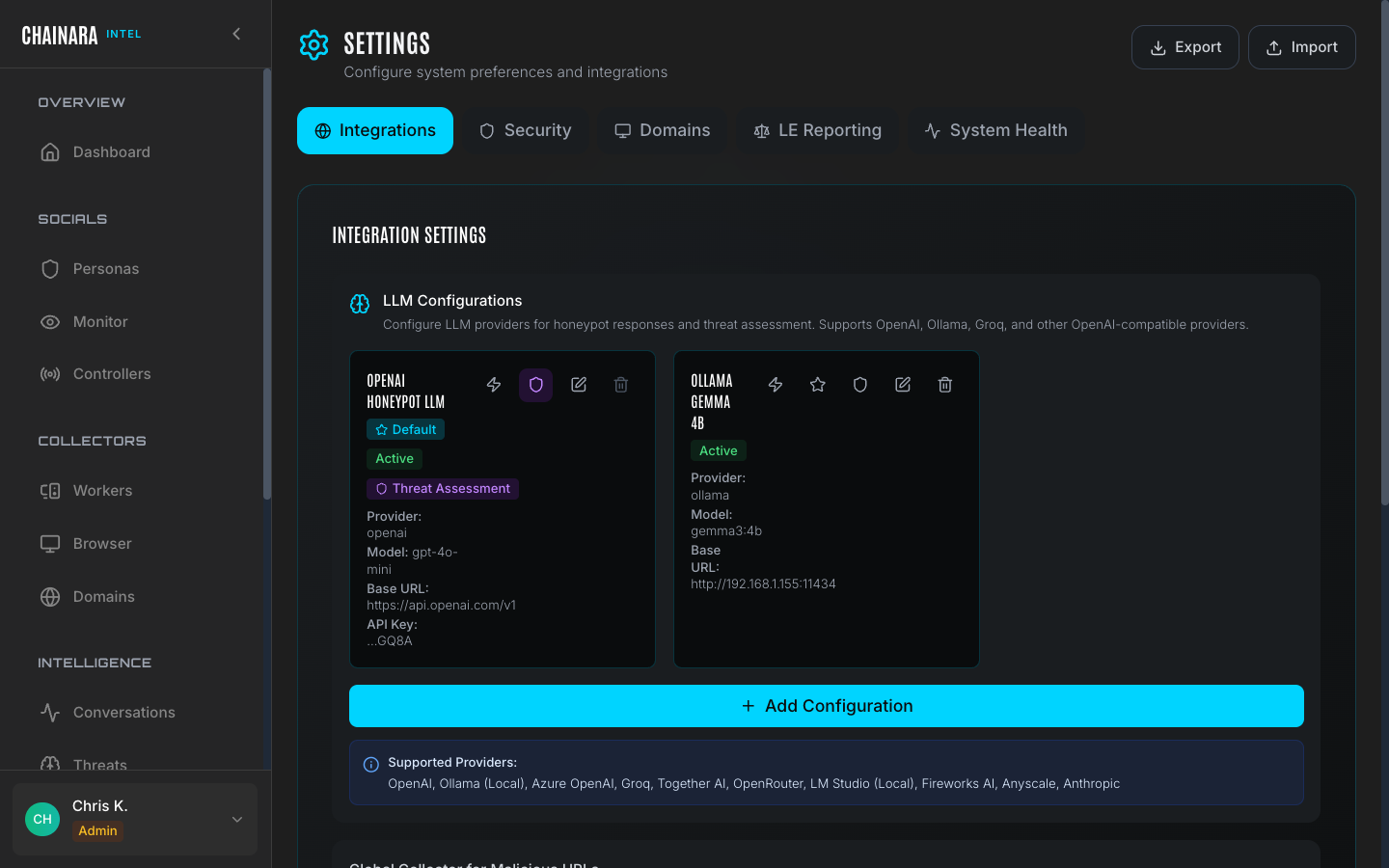
Task: Click the CHAINARA logo
Action: tap(60, 36)
